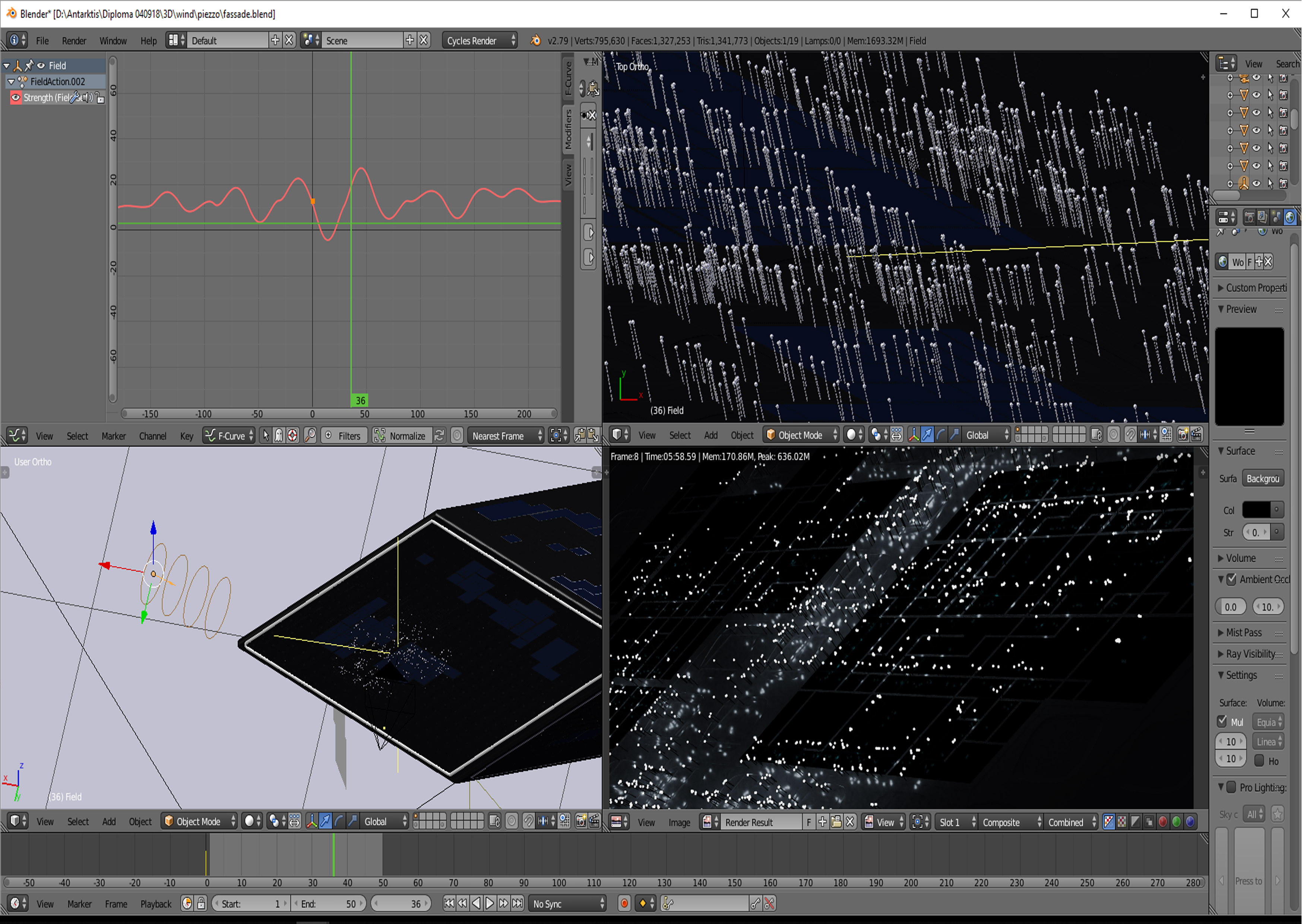Open Cycles Render engine dropdown

[x=480, y=41]
